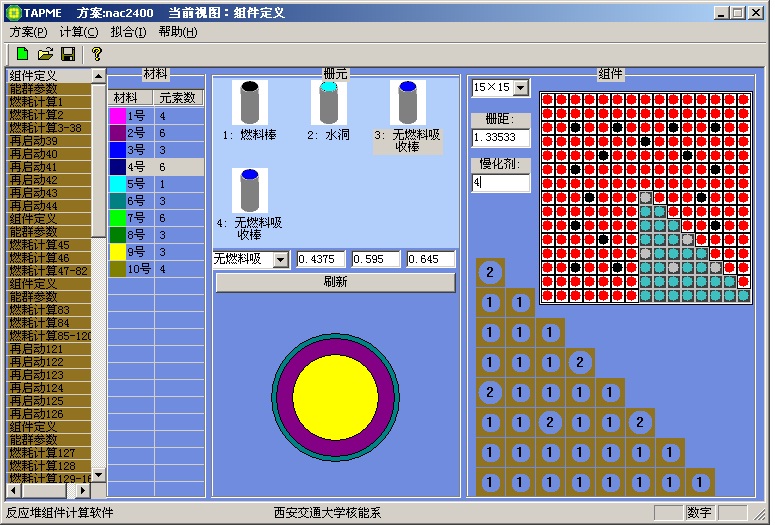Click the 栅距 pitch input field
This screenshot has width=775, height=525.
click(500, 137)
